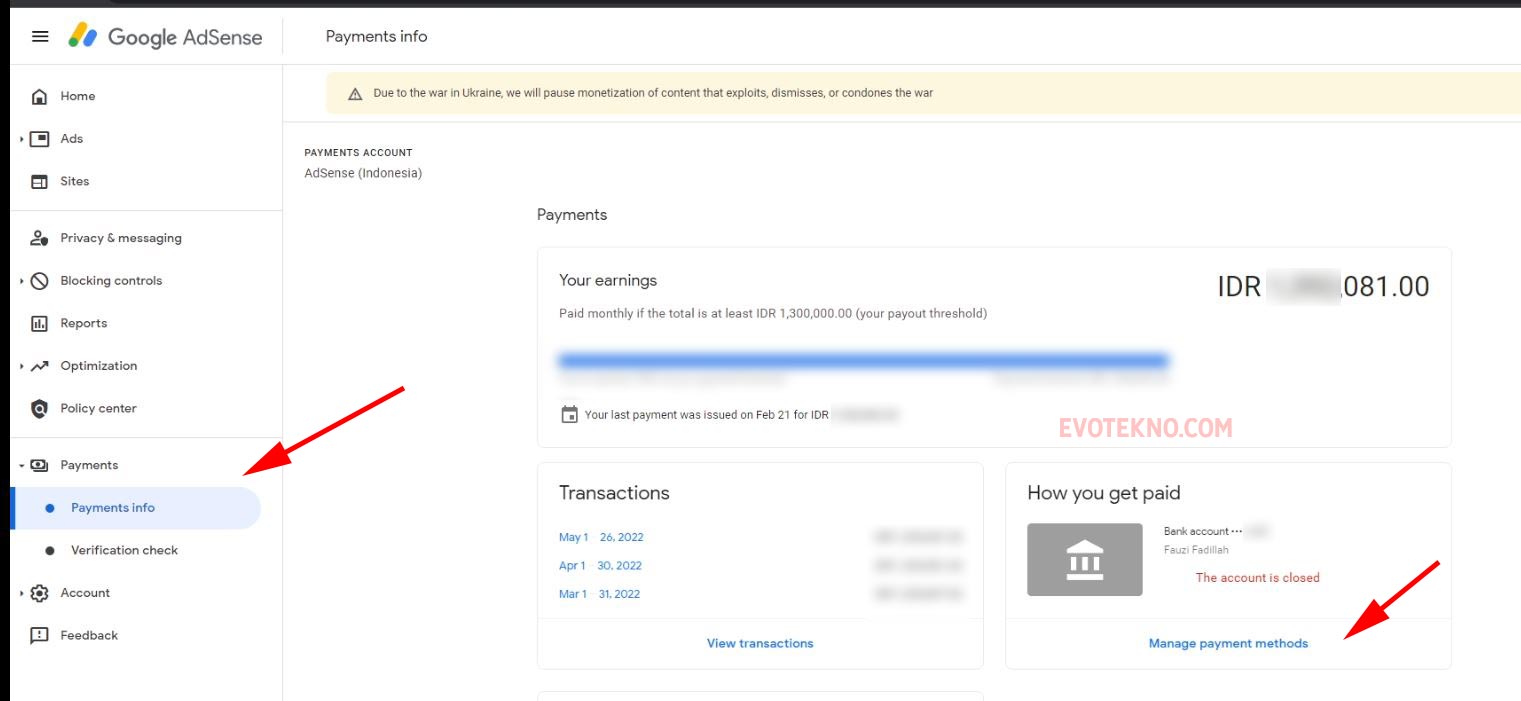Click the Sites icon in sidebar

coord(40,182)
